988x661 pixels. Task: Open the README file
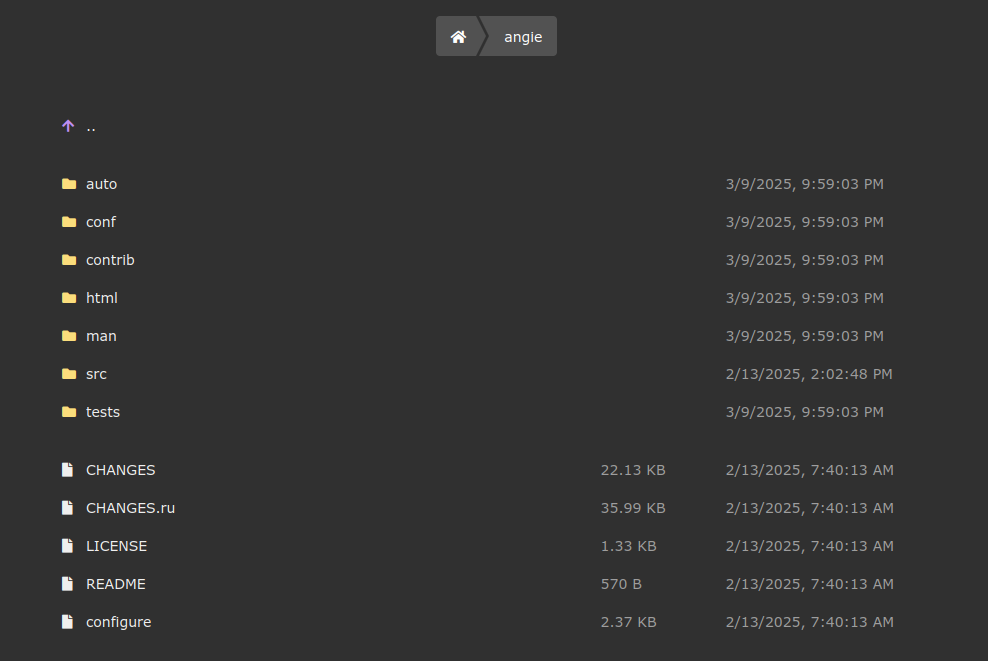pyautogui.click(x=116, y=584)
